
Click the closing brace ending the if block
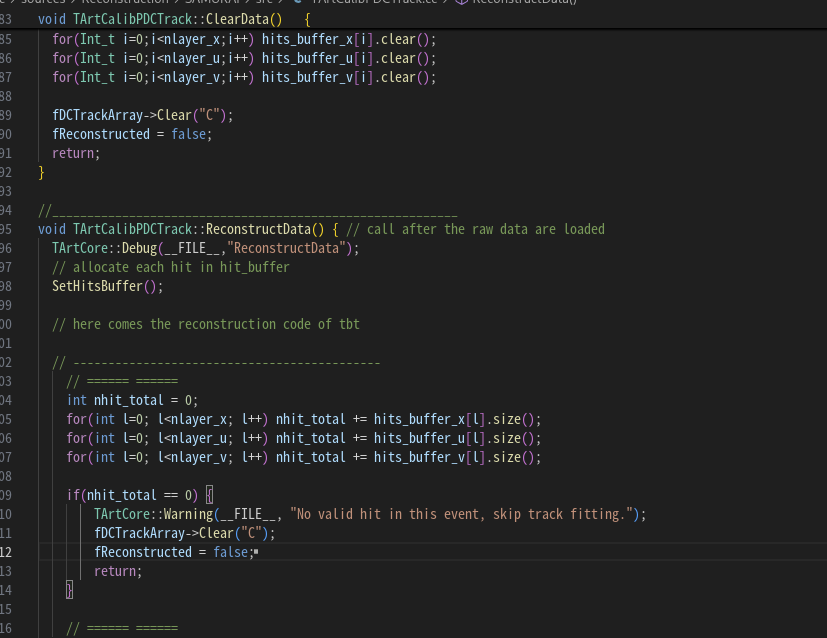pos(69,590)
